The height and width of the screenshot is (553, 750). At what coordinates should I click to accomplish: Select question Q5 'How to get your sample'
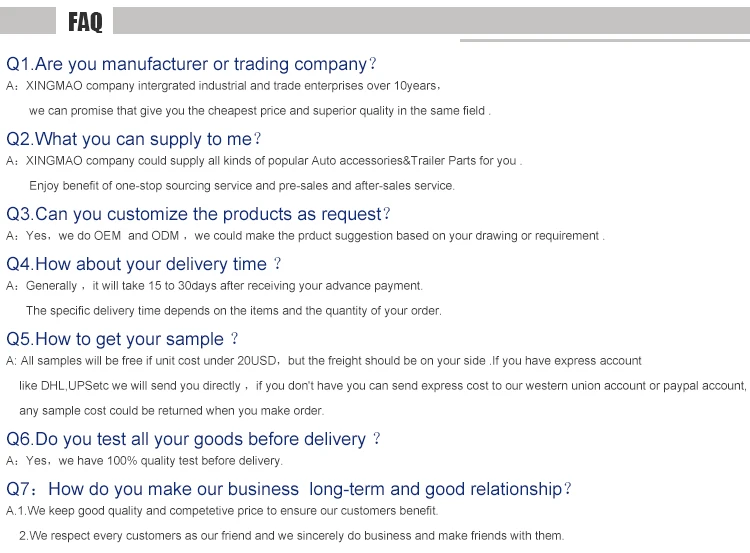pyautogui.click(x=122, y=339)
